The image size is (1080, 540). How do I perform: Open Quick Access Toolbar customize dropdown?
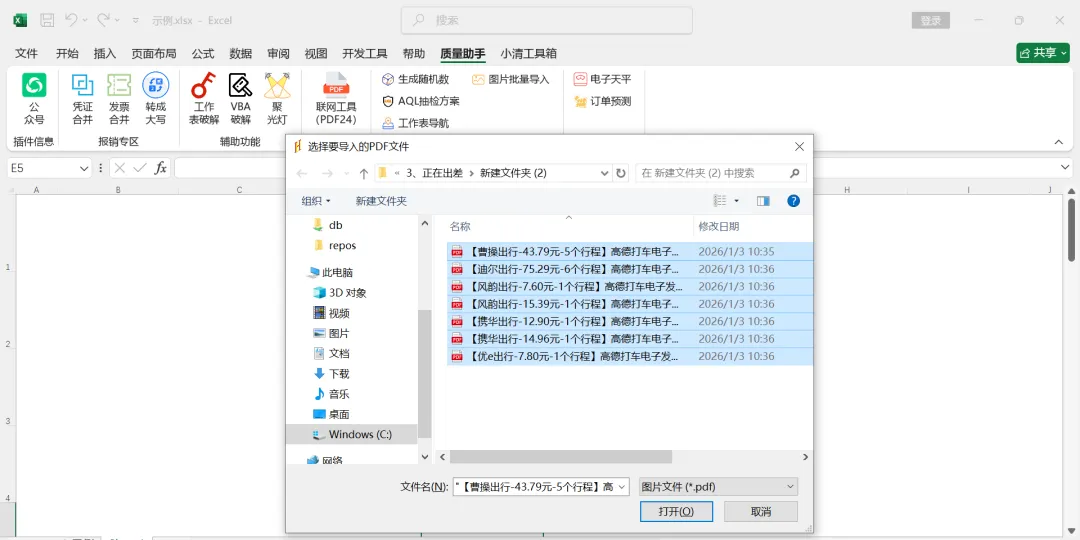click(x=136, y=21)
